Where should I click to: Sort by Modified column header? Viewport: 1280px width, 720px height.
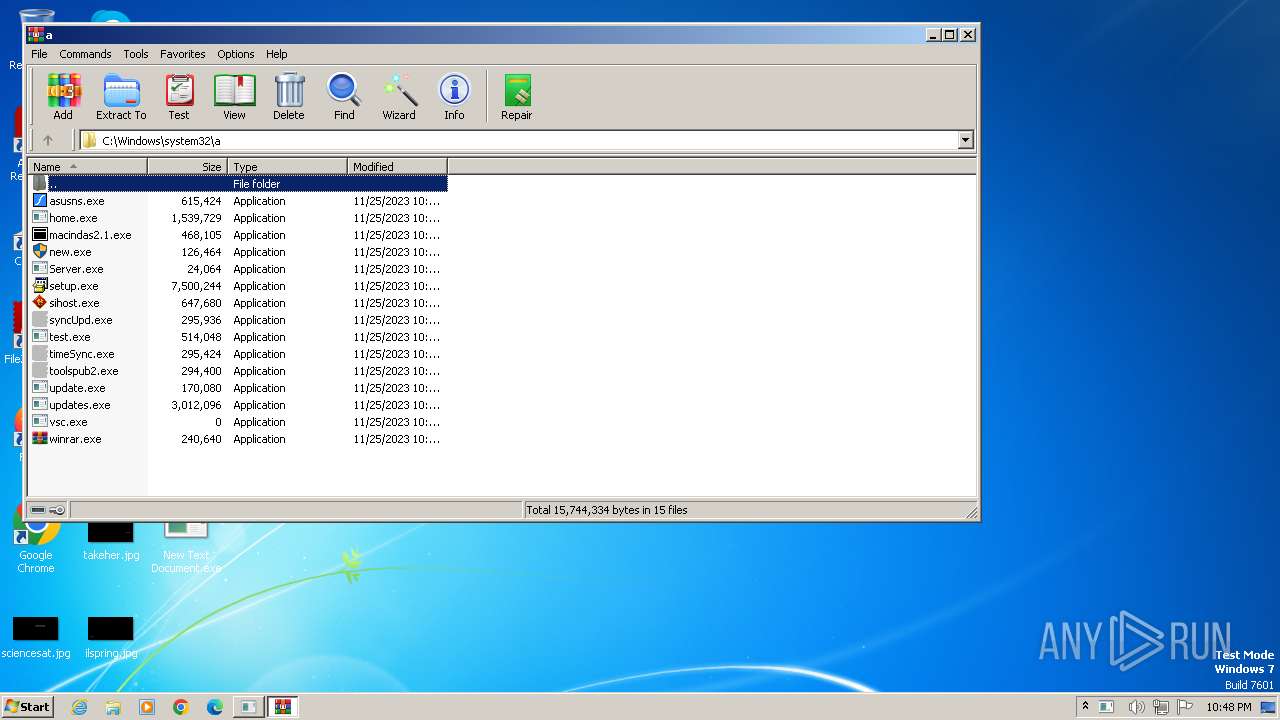click(397, 167)
